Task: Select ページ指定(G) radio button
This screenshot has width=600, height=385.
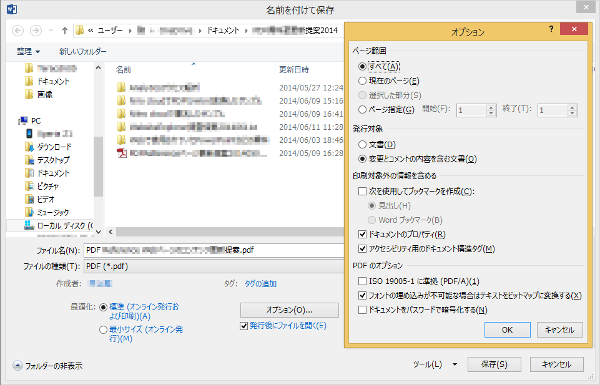Action: [362, 110]
